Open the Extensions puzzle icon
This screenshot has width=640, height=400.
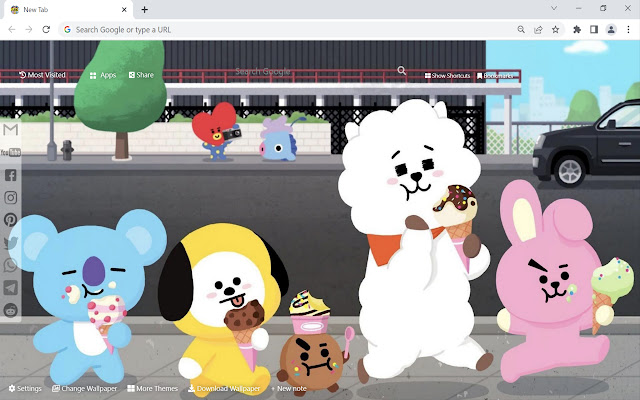(577, 29)
